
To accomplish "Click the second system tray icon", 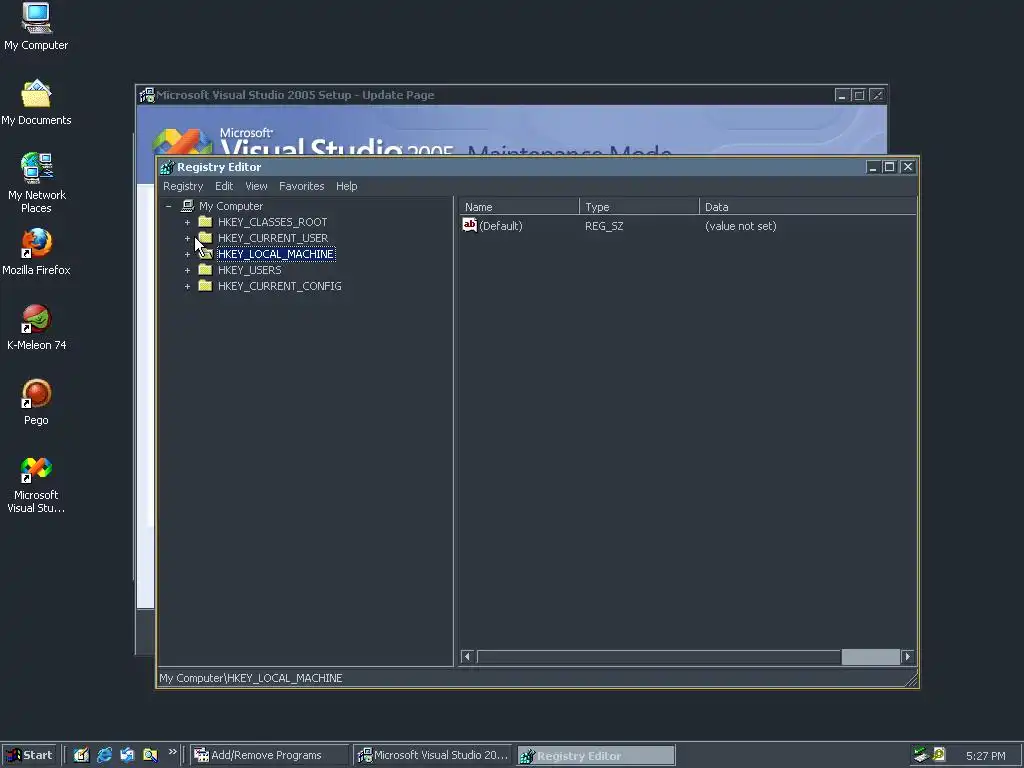I will coord(938,755).
